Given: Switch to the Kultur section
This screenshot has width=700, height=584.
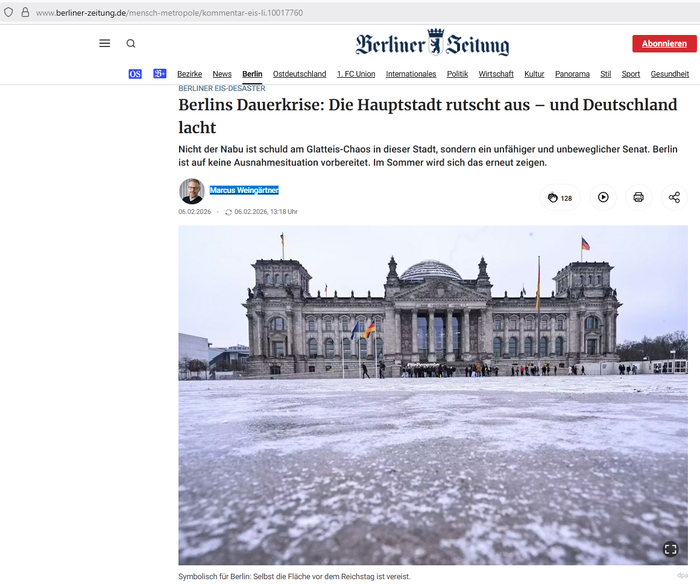Looking at the screenshot, I should [534, 74].
